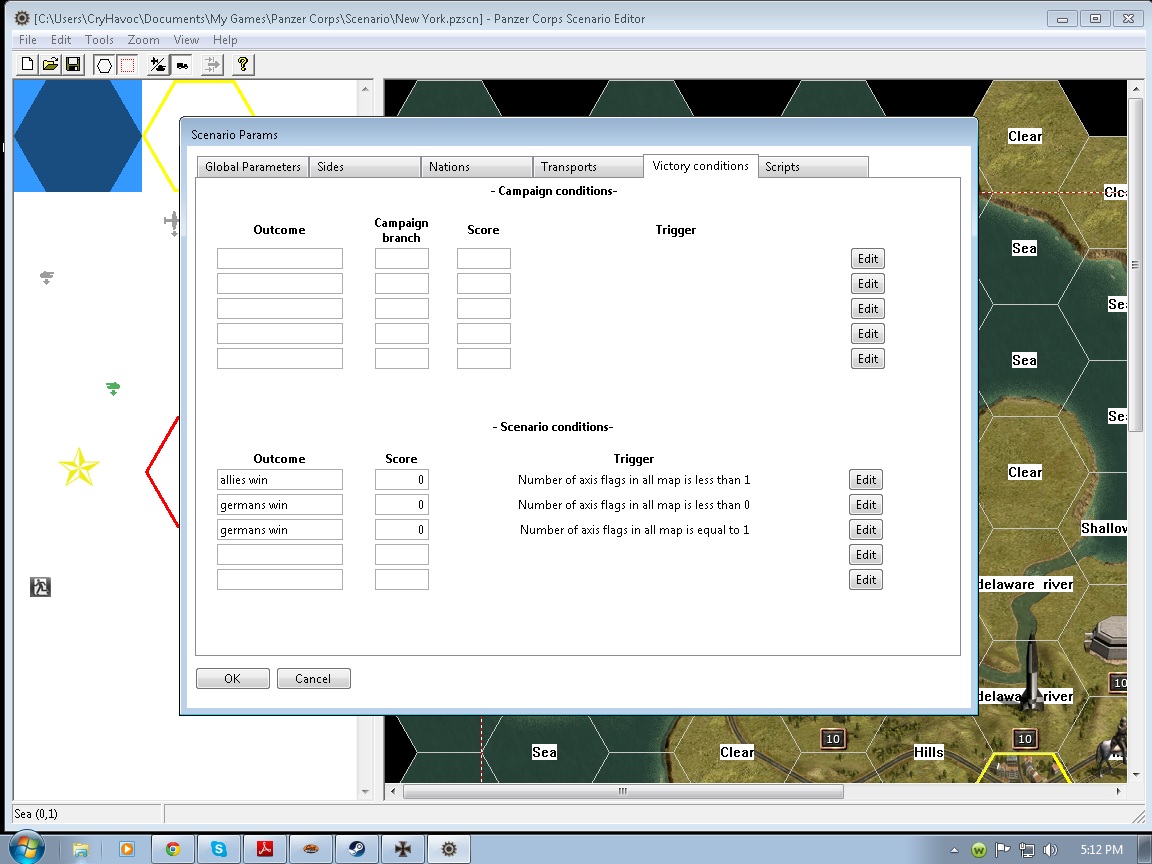Viewport: 1152px width, 864px height.
Task: Select the hexagon terrain mode icon
Action: [104, 65]
